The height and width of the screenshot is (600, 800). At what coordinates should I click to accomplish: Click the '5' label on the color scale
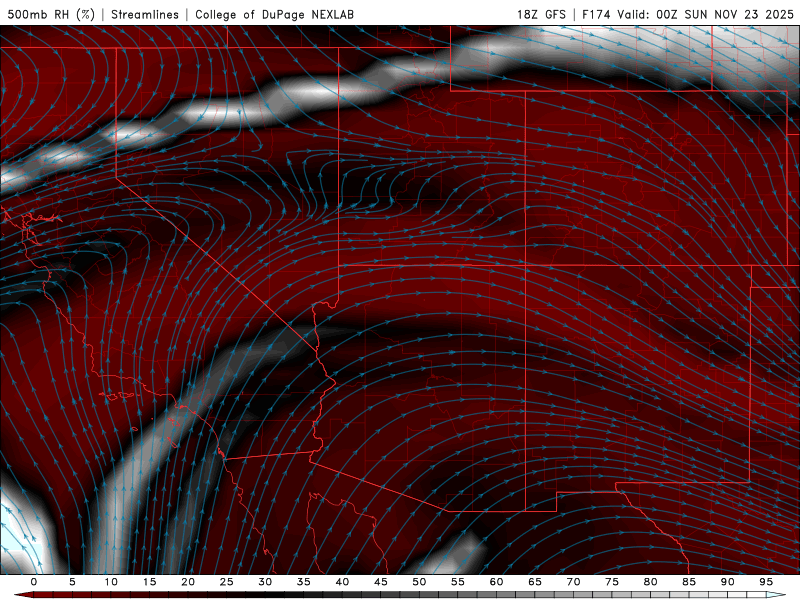(72, 582)
